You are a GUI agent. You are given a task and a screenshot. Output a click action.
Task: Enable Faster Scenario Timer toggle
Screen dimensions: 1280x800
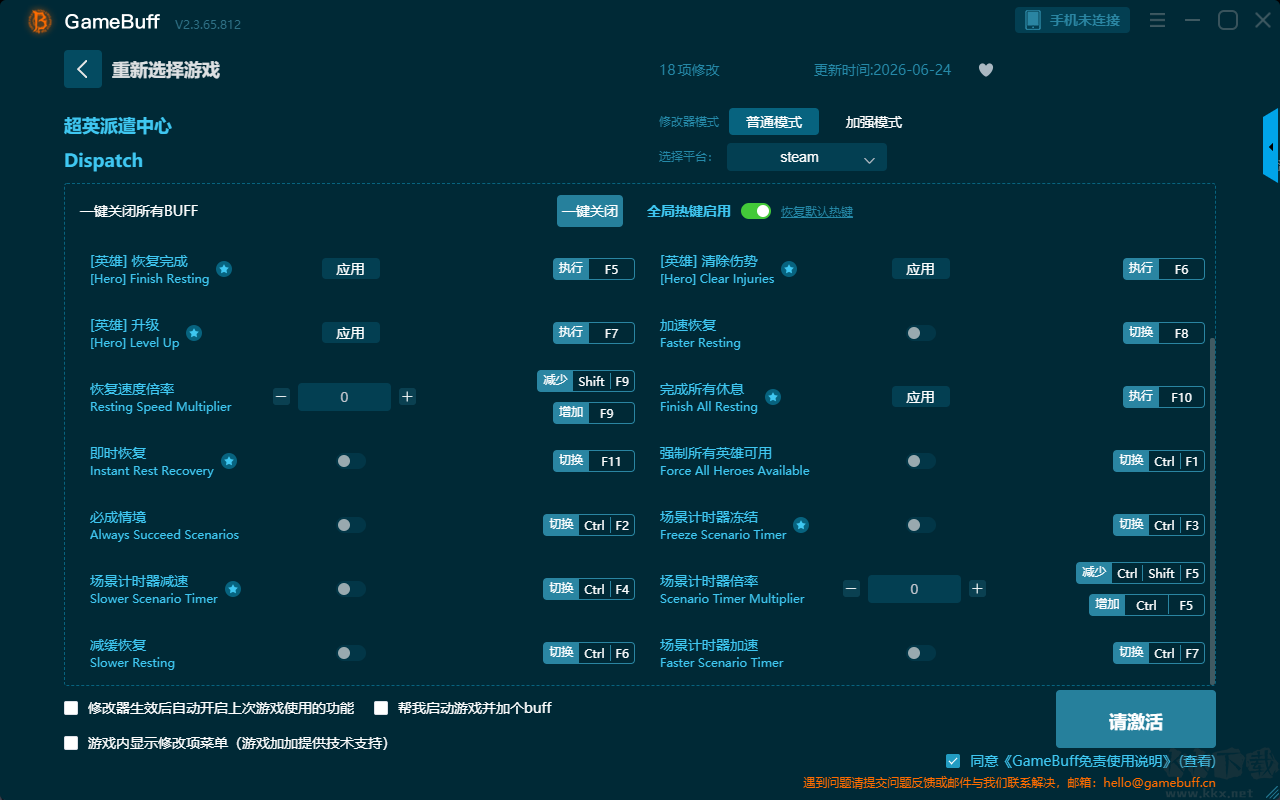(x=921, y=653)
